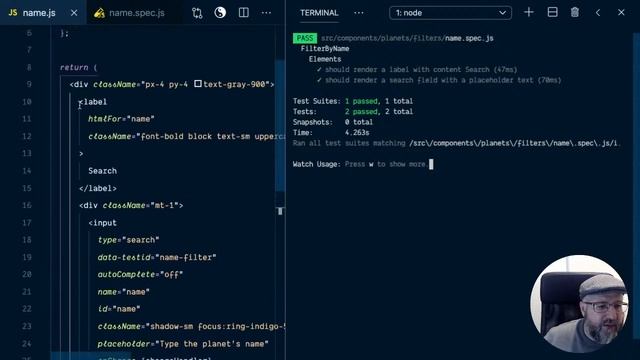Split the terminal pane
The image size is (640, 360).
tap(552, 12)
